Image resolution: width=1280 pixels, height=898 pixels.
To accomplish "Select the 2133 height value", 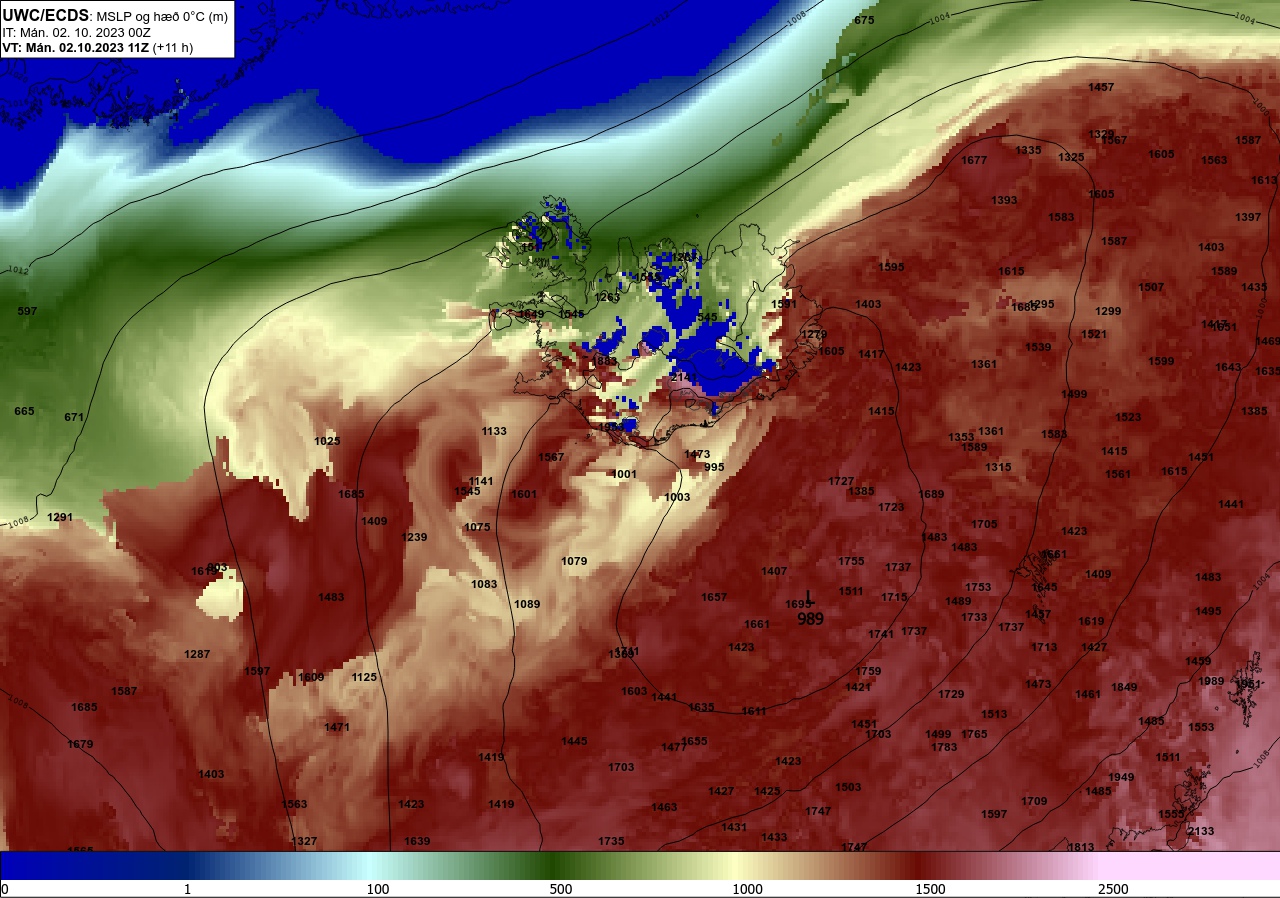I will coord(1201,831).
